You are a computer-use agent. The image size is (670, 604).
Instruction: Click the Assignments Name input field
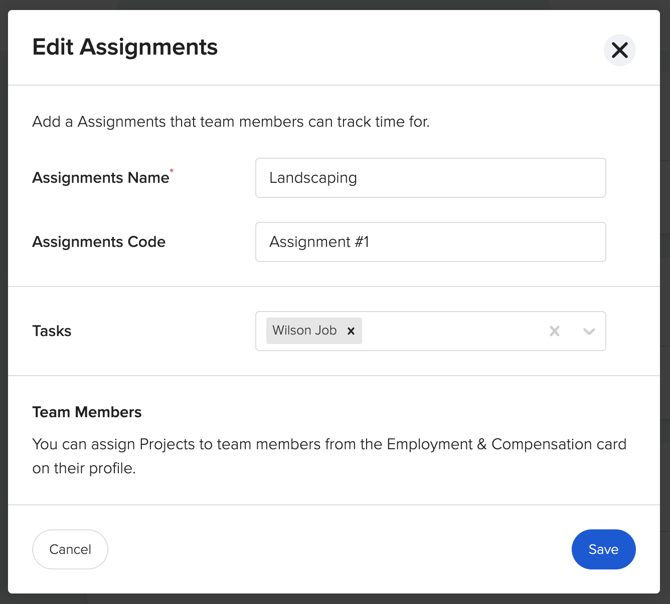pyautogui.click(x=430, y=178)
